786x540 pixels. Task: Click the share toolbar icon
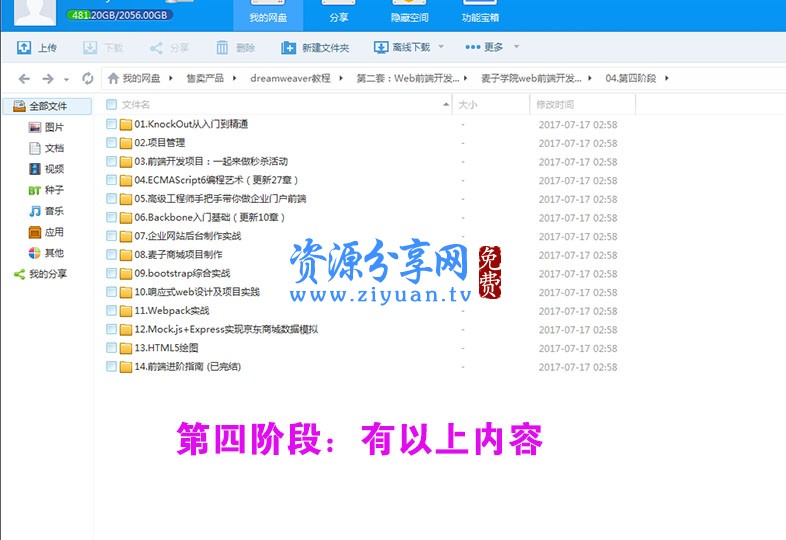[156, 48]
